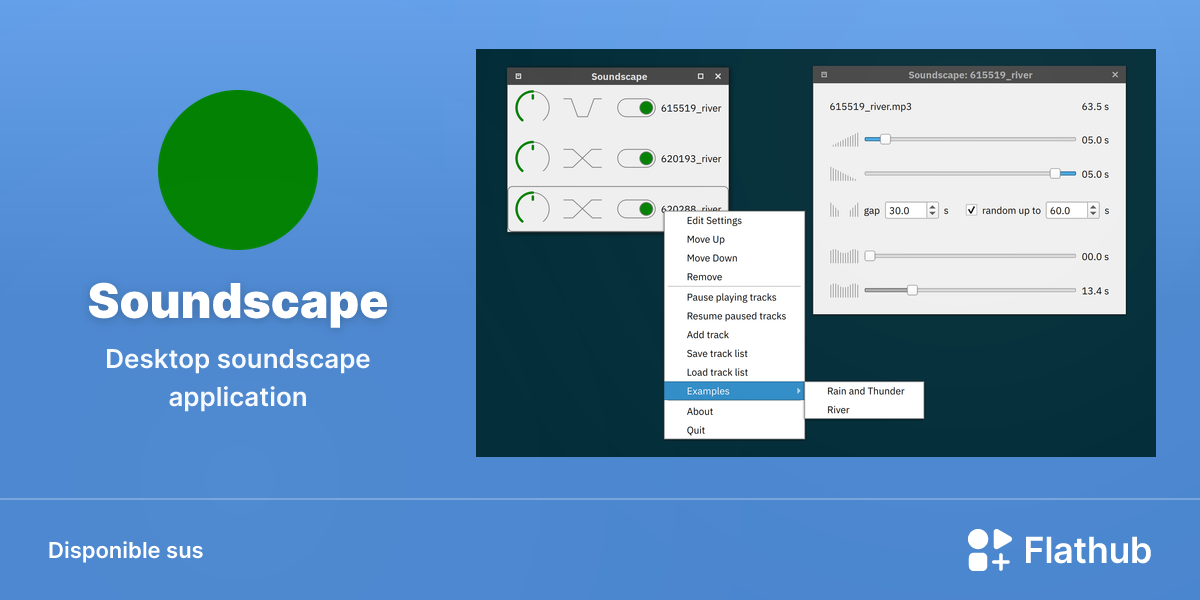The image size is (1200, 600).
Task: Select Move Up in the context menu
Action: click(x=734, y=240)
